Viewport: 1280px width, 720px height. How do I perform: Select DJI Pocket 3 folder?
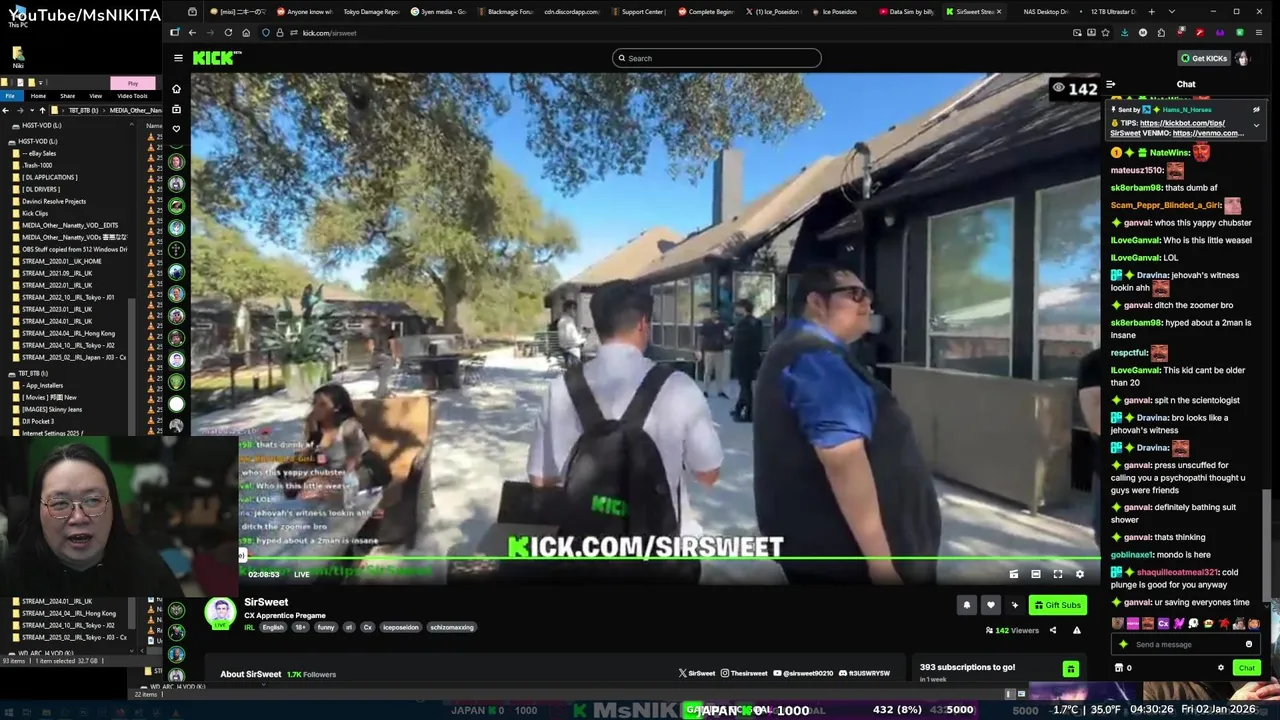coord(38,421)
